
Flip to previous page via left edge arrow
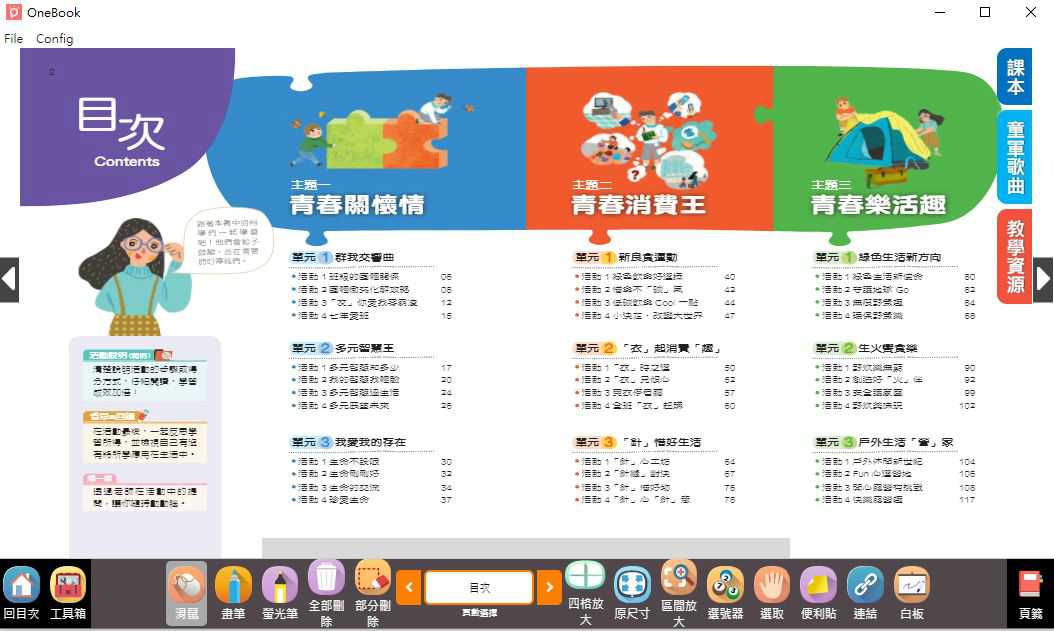[9, 280]
